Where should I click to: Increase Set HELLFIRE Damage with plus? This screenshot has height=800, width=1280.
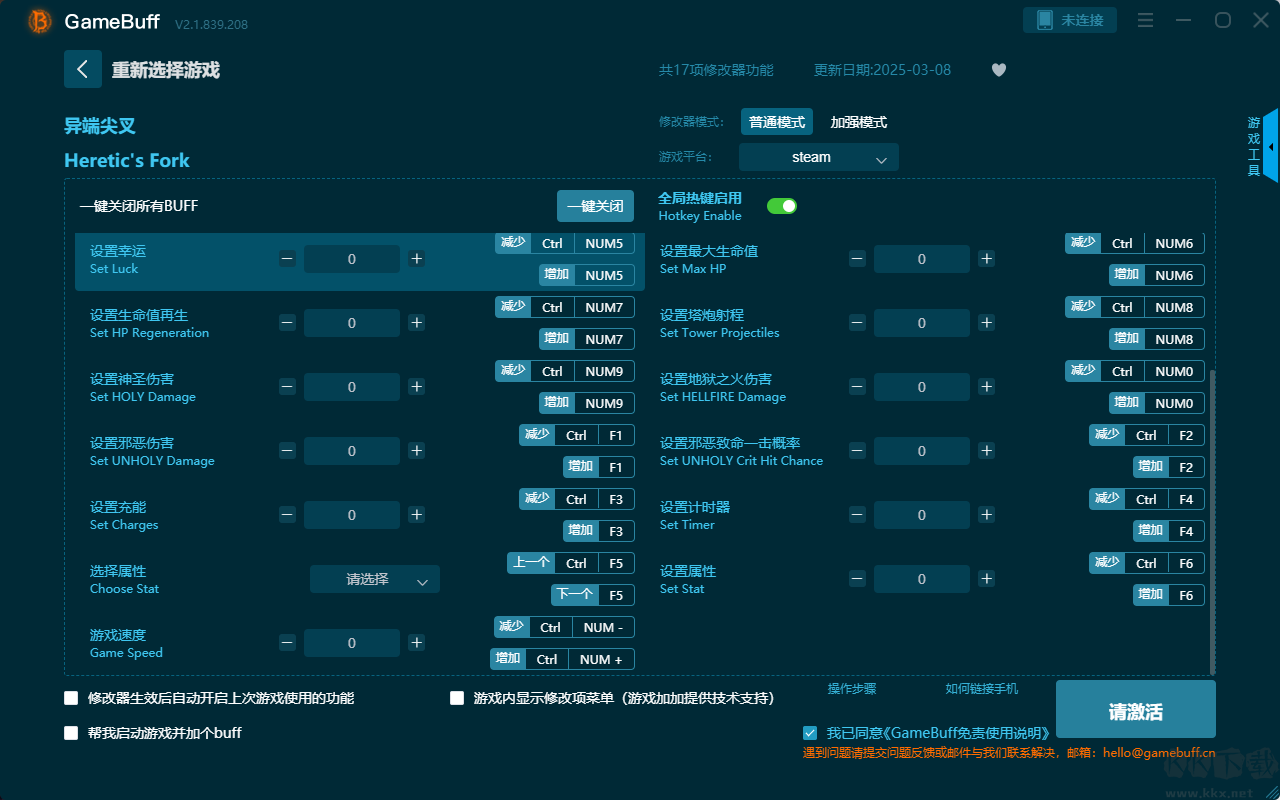[x=987, y=387]
